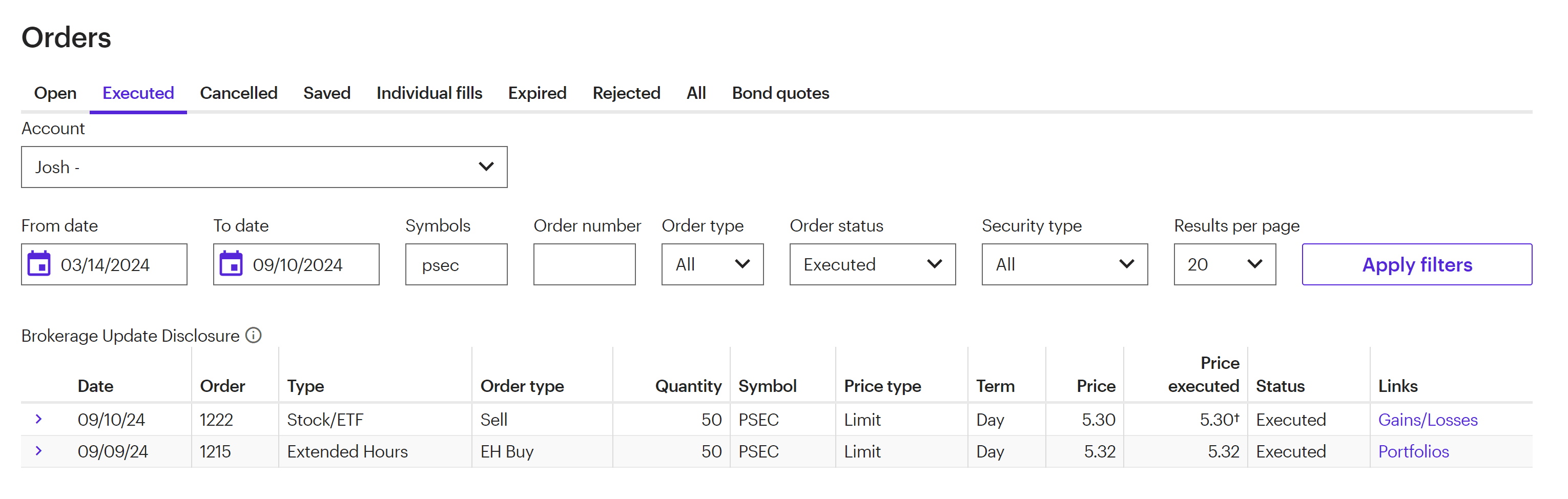Open the Portfolios link
This screenshot has width=1568, height=499.
click(1413, 451)
